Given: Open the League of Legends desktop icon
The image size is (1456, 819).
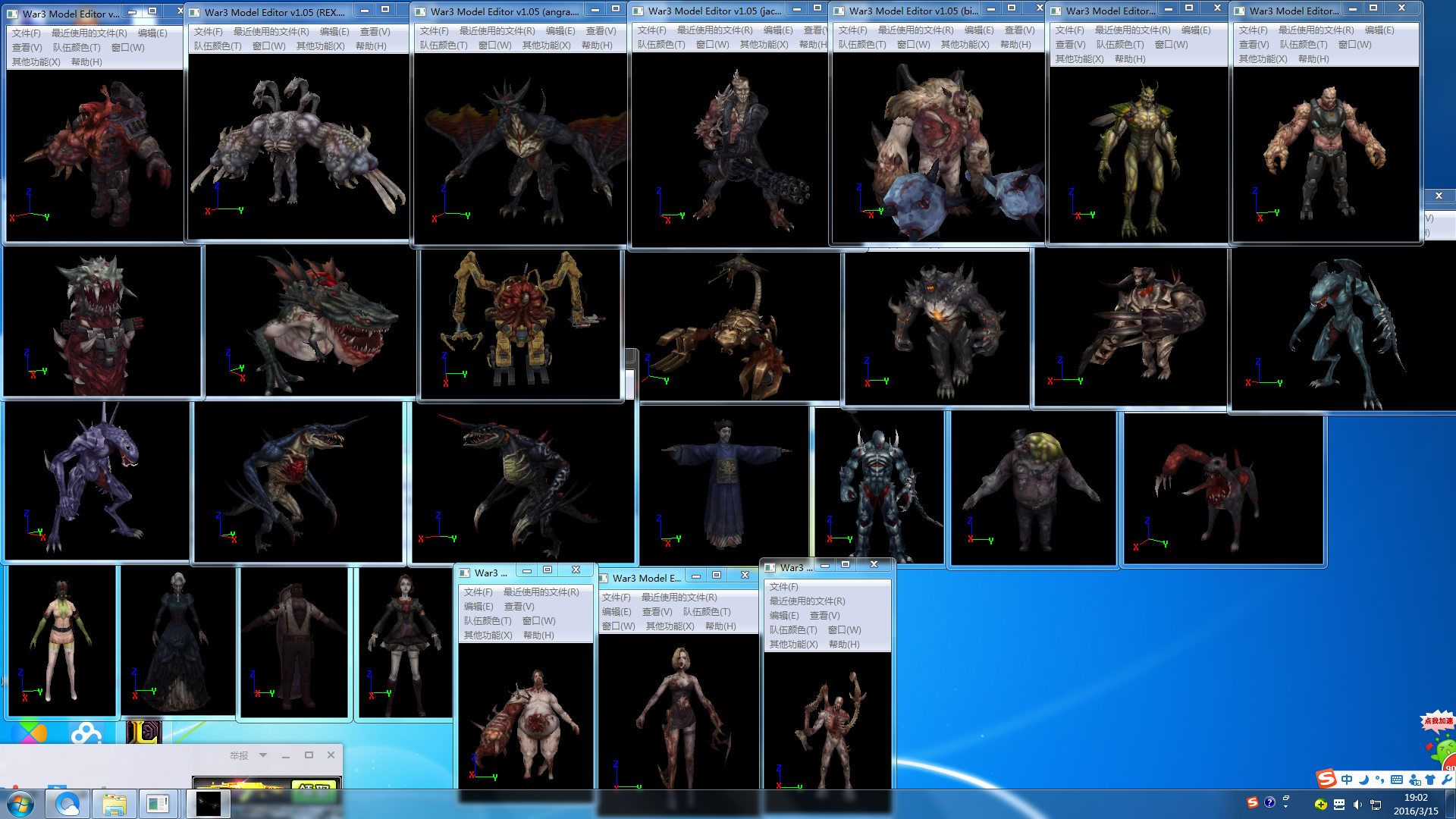Looking at the screenshot, I should pyautogui.click(x=143, y=732).
